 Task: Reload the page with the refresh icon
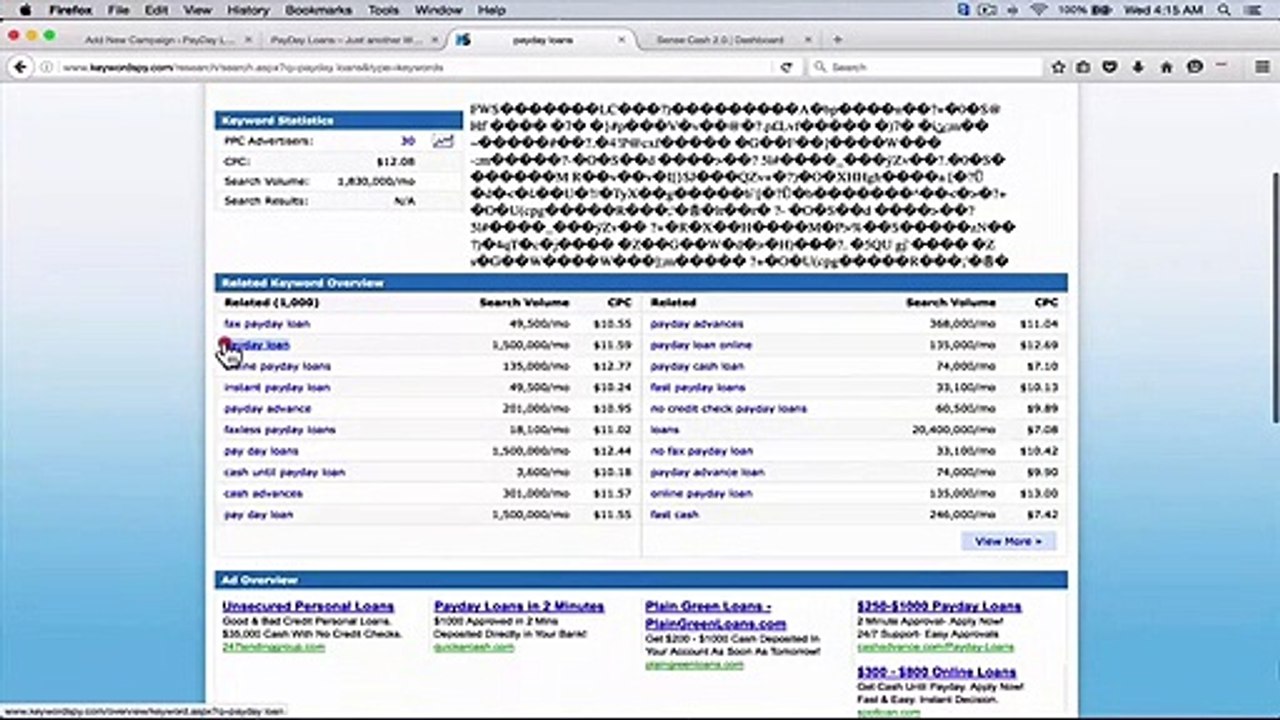(x=786, y=67)
